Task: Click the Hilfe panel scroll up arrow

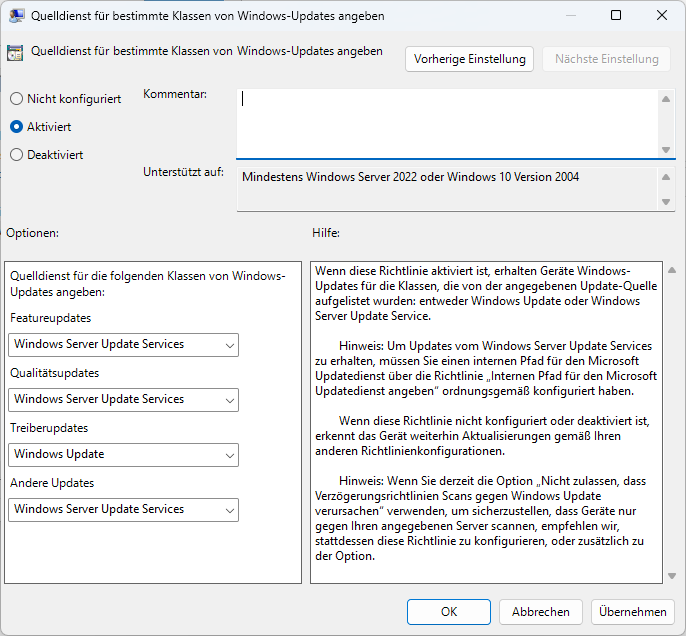Action: [672, 270]
